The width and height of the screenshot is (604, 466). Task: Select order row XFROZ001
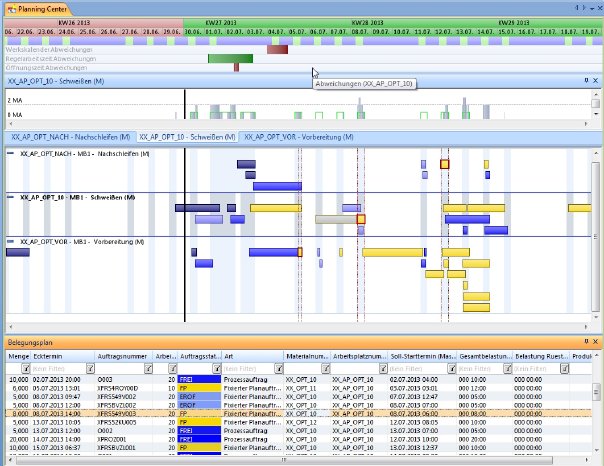pyautogui.click(x=299, y=439)
